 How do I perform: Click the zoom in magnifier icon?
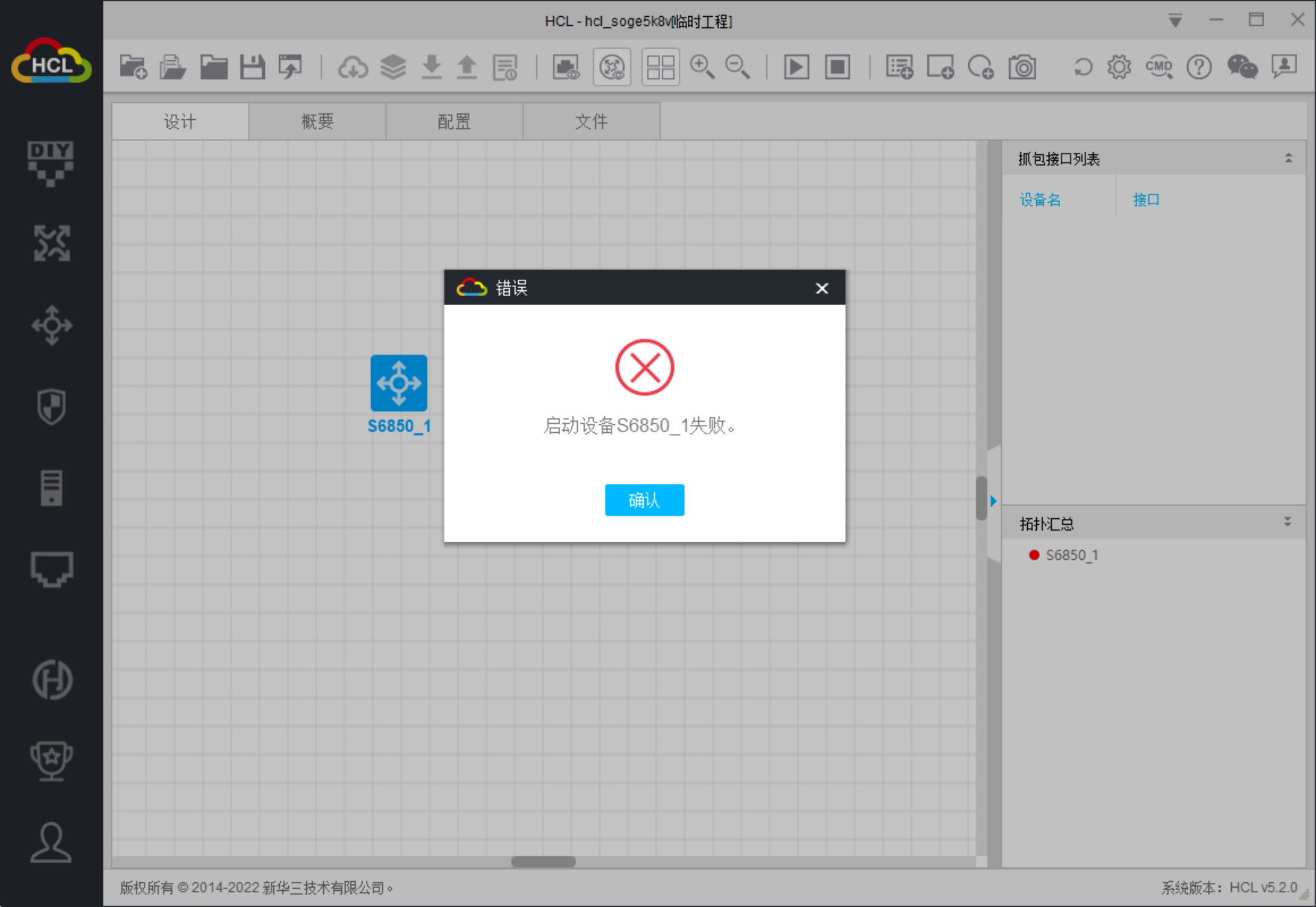point(701,67)
